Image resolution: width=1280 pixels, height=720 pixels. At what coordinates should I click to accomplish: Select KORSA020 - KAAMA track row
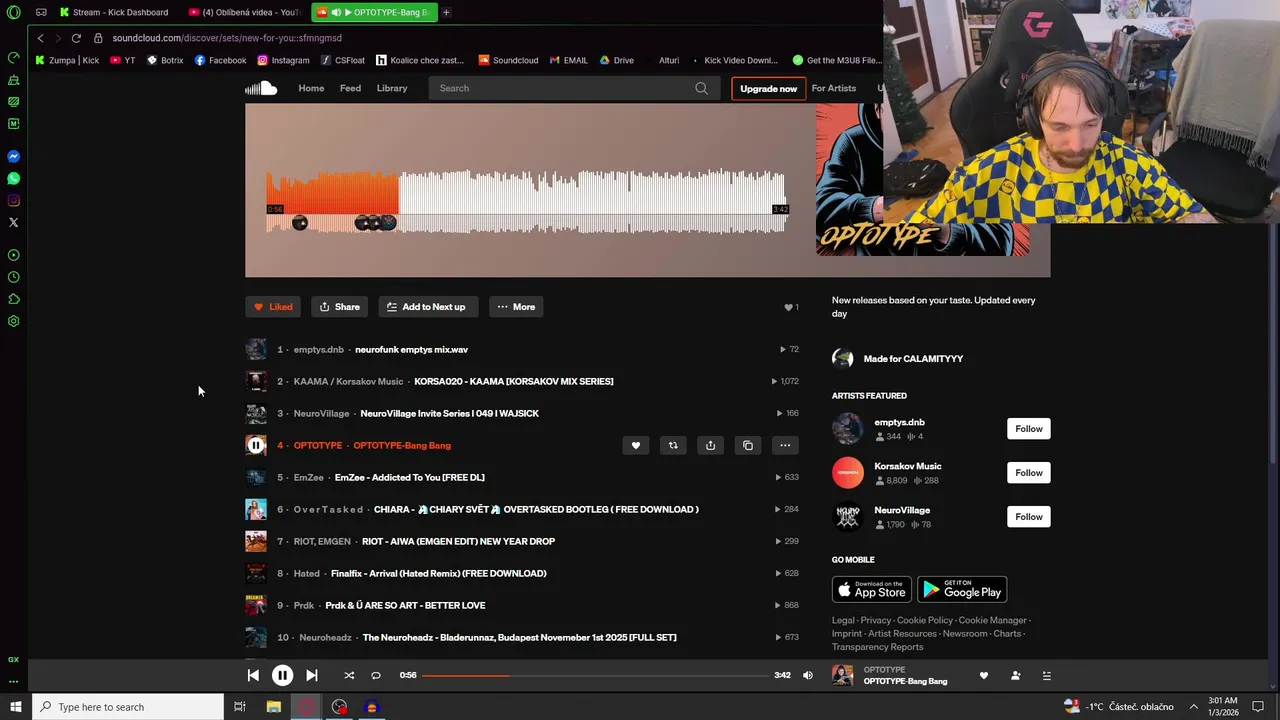tap(522, 381)
